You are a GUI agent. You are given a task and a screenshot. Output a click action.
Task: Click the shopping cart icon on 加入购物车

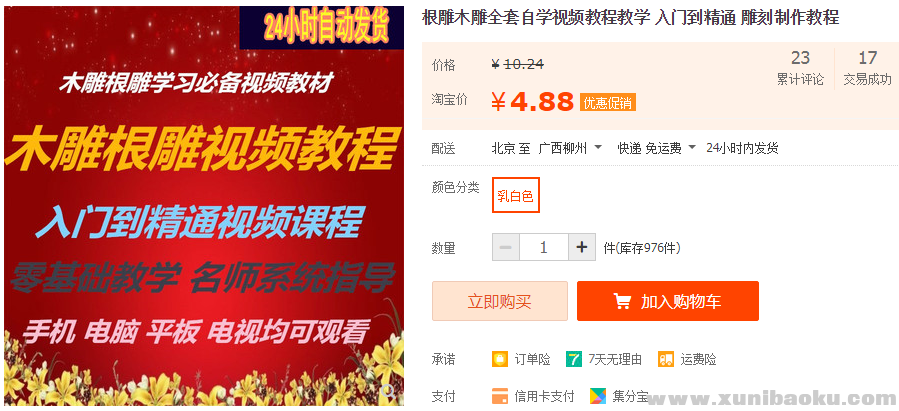pyautogui.click(x=622, y=302)
